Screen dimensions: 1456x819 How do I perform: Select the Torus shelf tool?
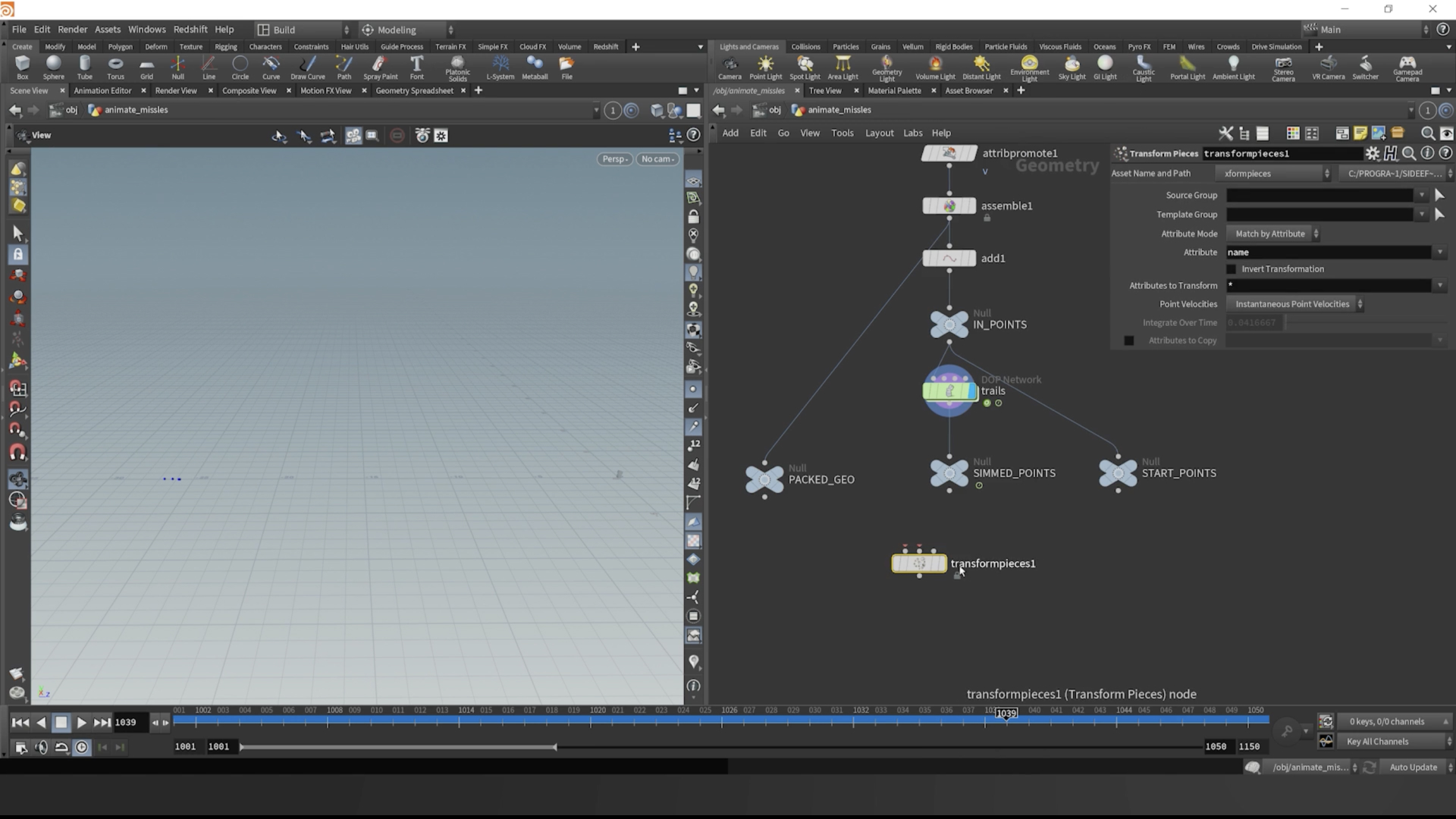click(x=115, y=67)
